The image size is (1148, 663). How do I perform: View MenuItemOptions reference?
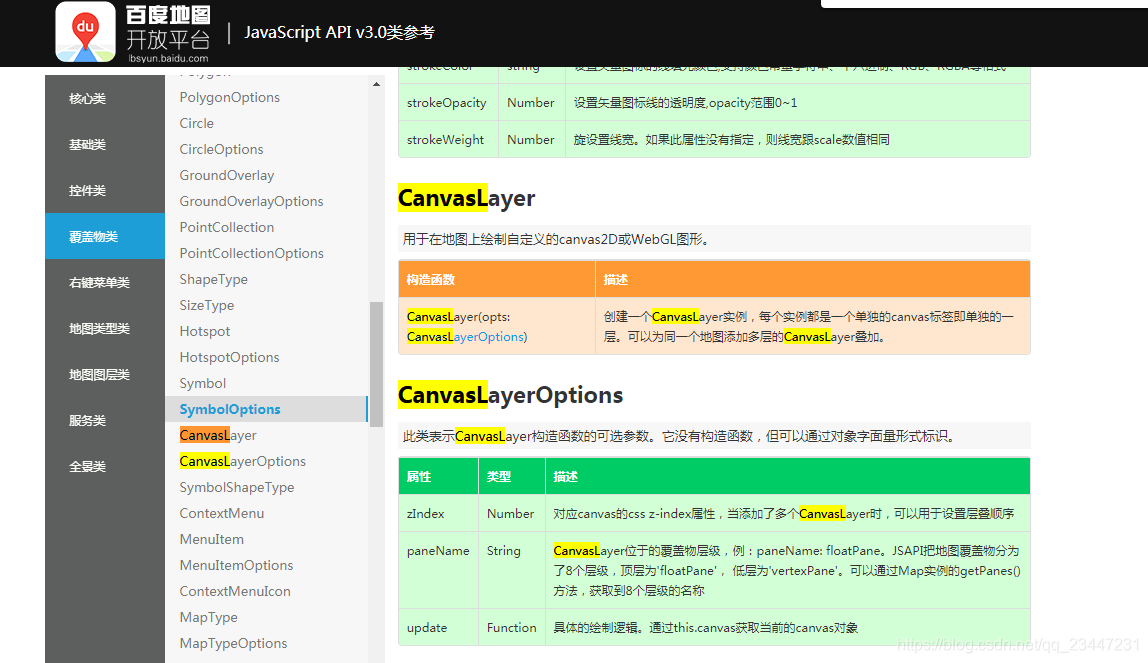click(236, 565)
